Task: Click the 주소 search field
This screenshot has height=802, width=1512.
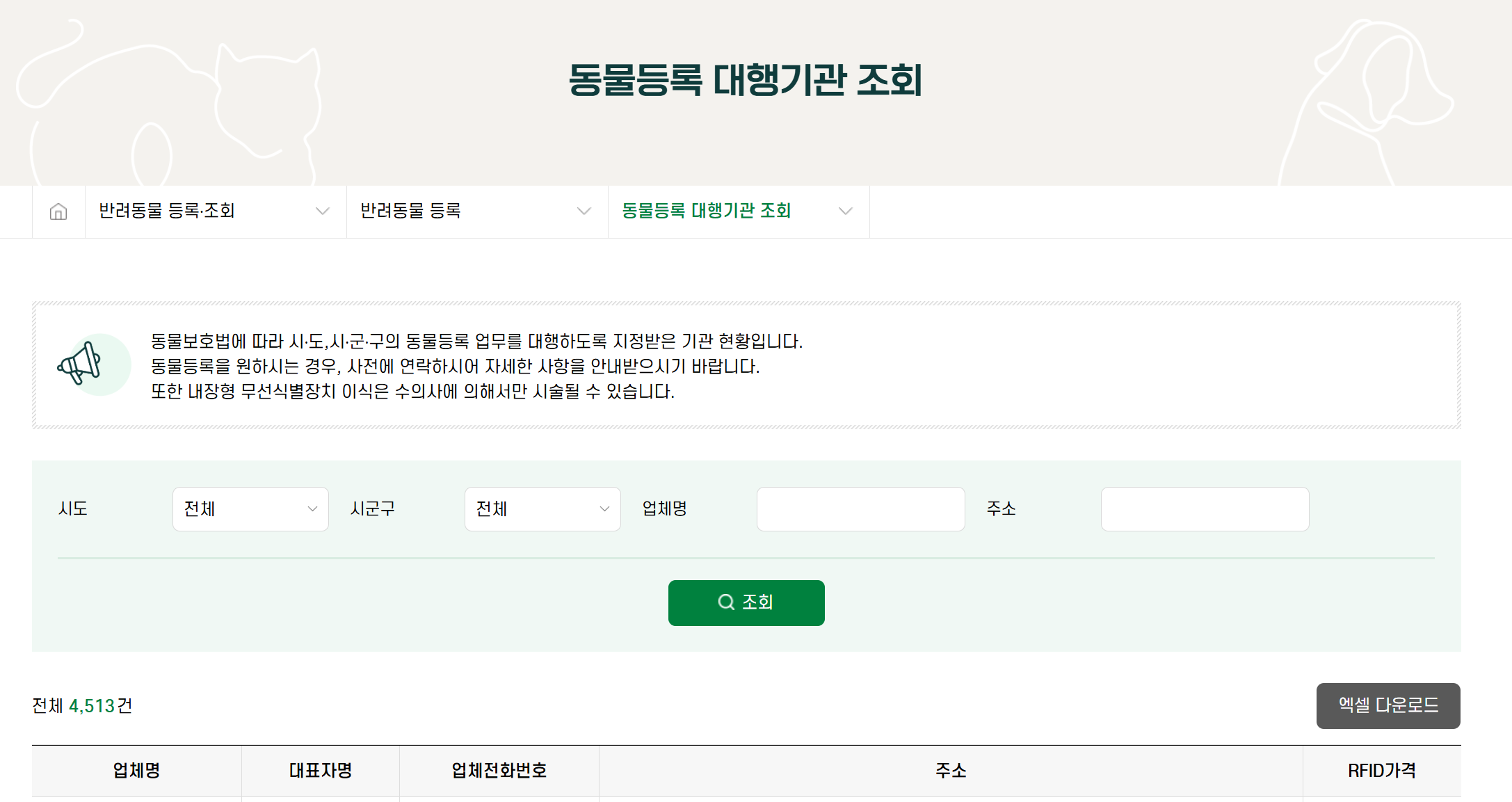Action: [x=1205, y=509]
